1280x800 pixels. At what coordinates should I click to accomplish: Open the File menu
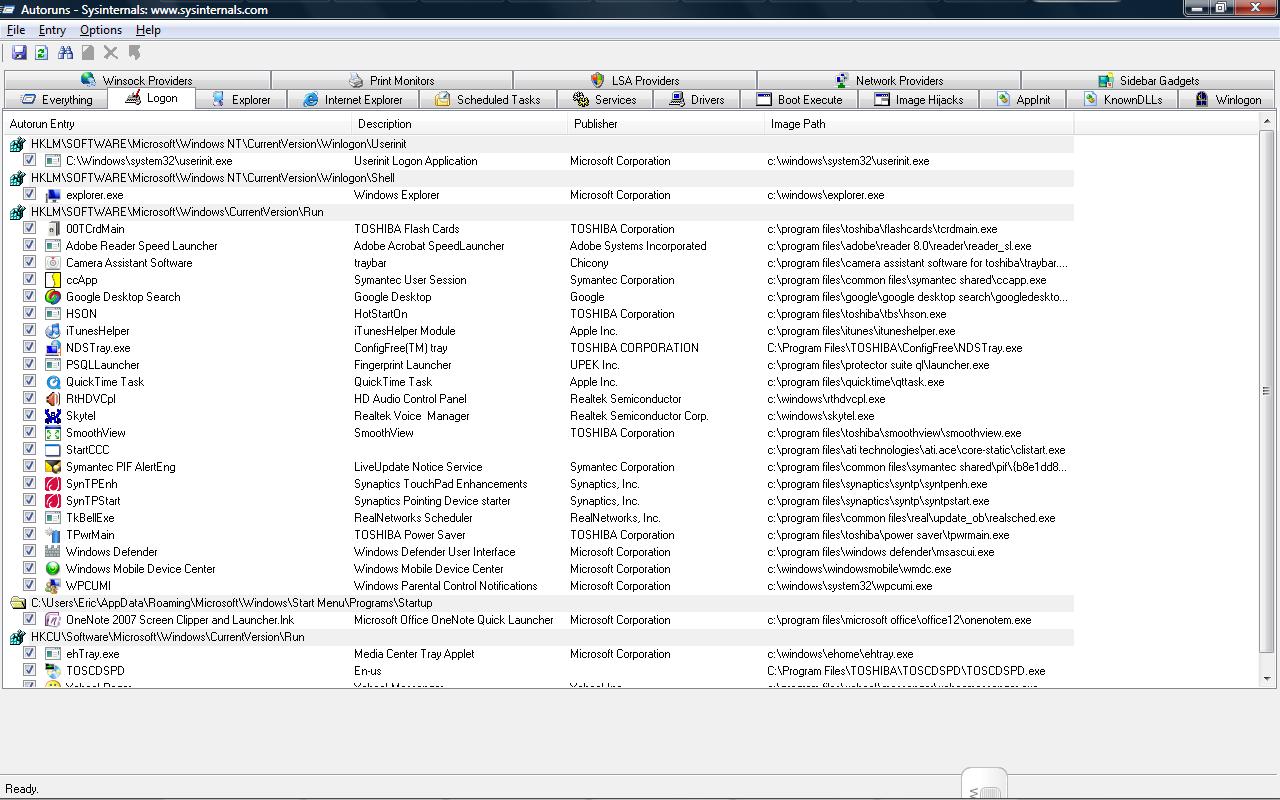point(16,30)
